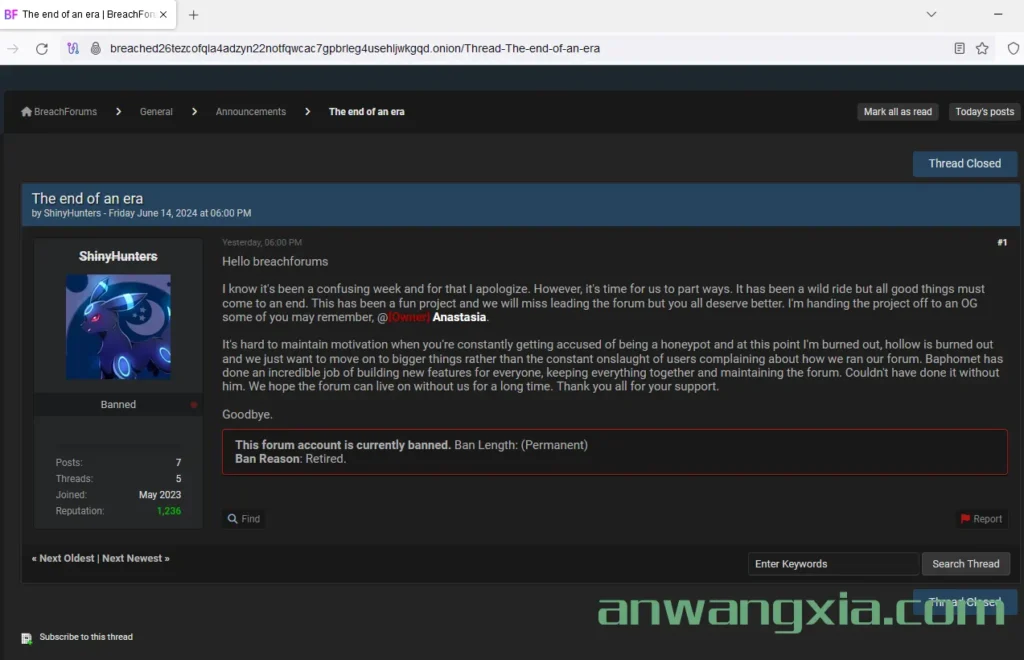1024x660 pixels.
Task: Go to Next Oldest thread
Action: click(x=67, y=558)
